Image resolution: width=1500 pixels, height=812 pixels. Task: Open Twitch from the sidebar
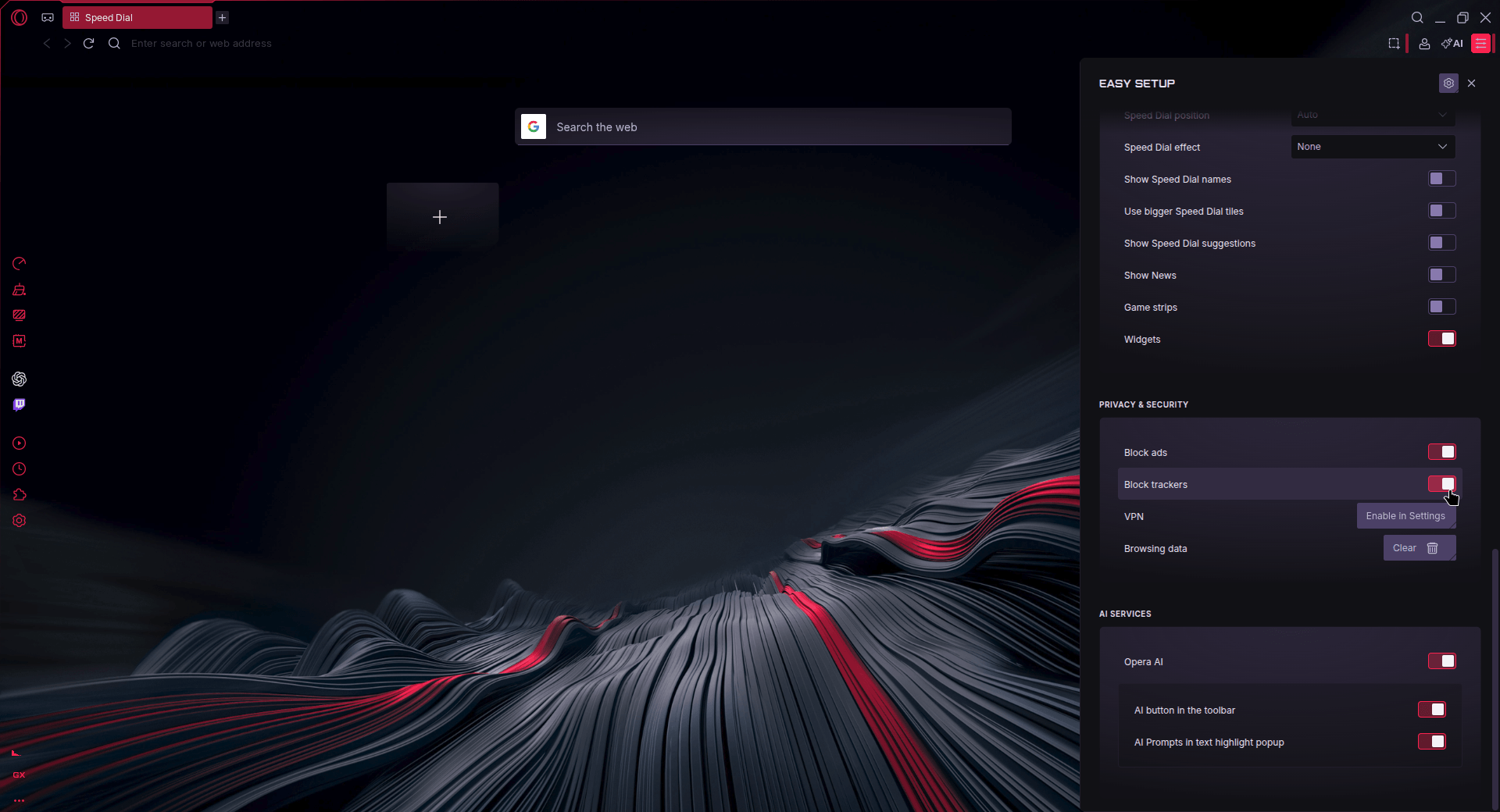[x=20, y=404]
